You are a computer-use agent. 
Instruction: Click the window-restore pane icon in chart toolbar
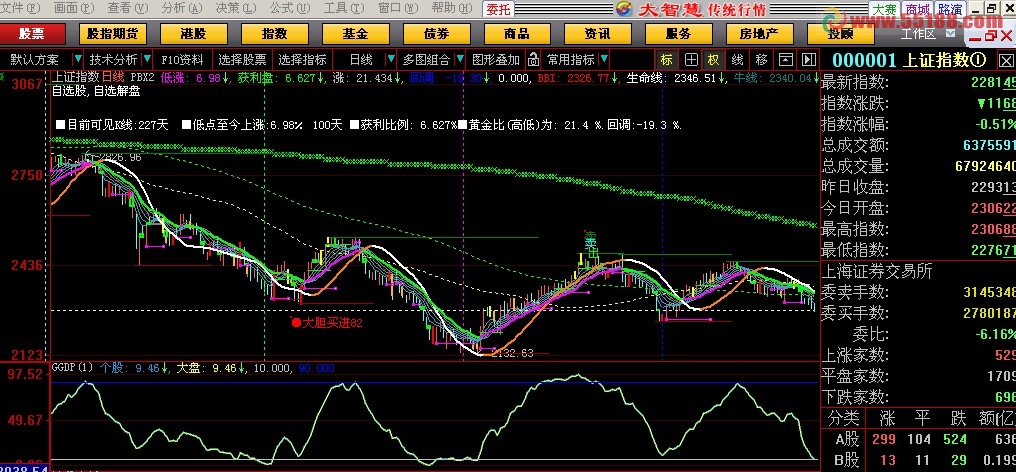tap(785, 60)
